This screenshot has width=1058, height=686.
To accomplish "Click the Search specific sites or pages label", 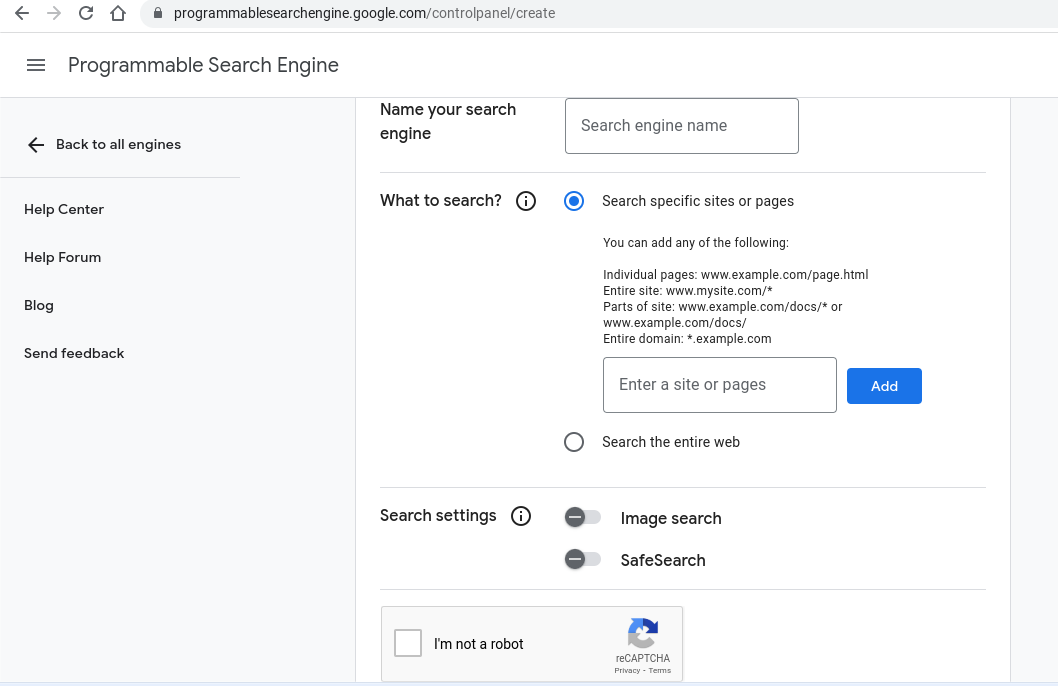I will coord(698,201).
